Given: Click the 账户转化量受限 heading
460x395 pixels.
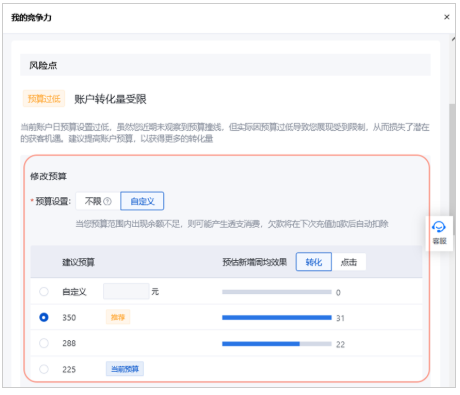Looking at the screenshot, I should coord(110,99).
